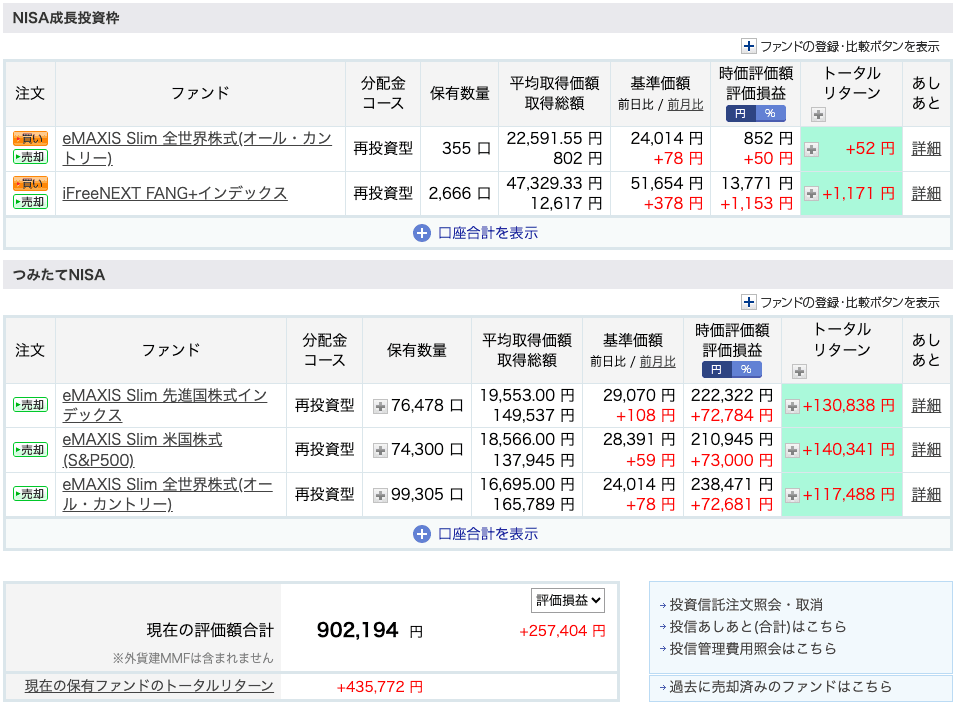Click buy icon for eMAXIS Slim All Country in NISA growth
The image size is (957, 704).
click(30, 139)
